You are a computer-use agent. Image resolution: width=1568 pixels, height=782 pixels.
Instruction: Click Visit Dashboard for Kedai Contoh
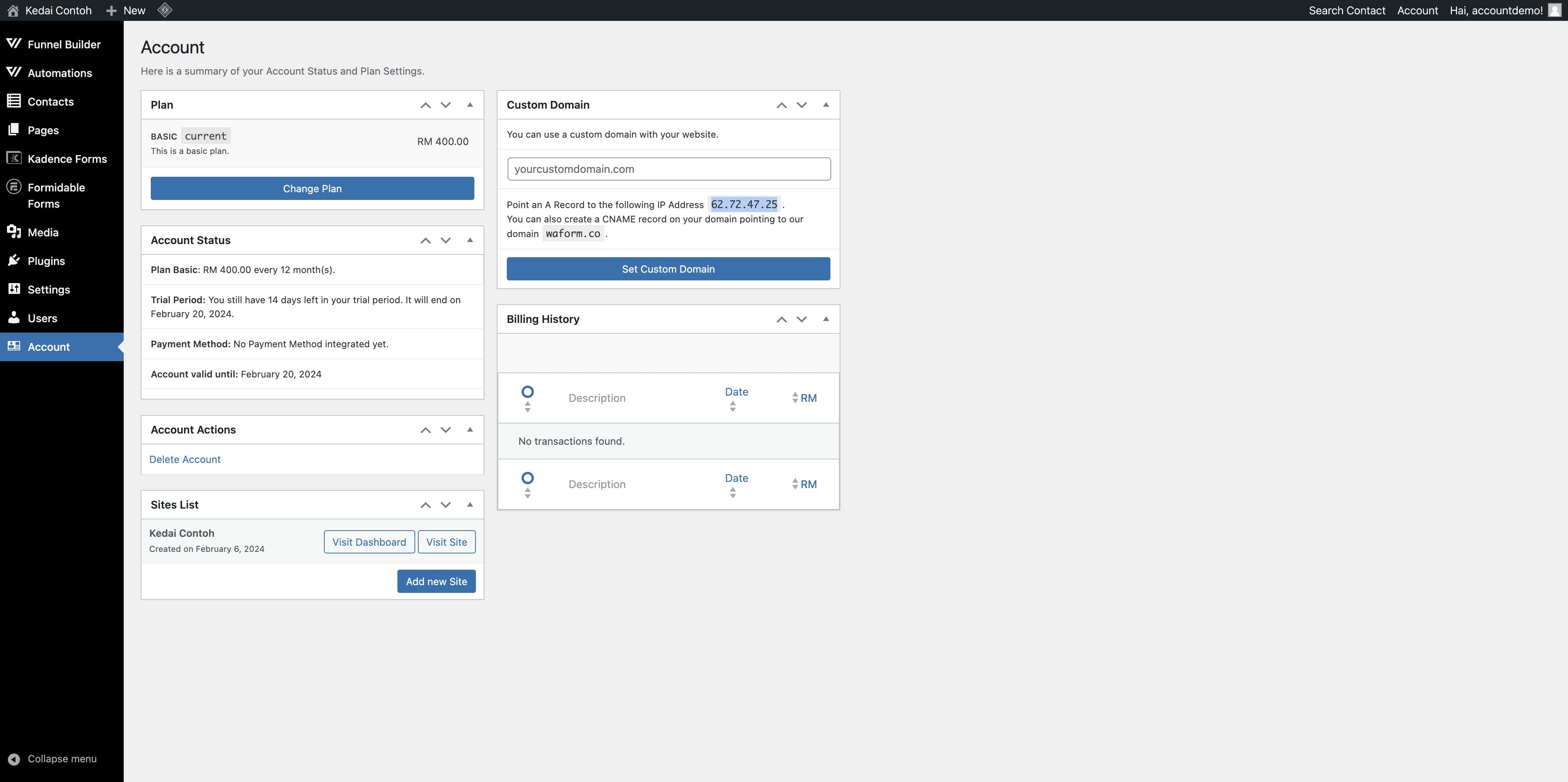click(369, 541)
